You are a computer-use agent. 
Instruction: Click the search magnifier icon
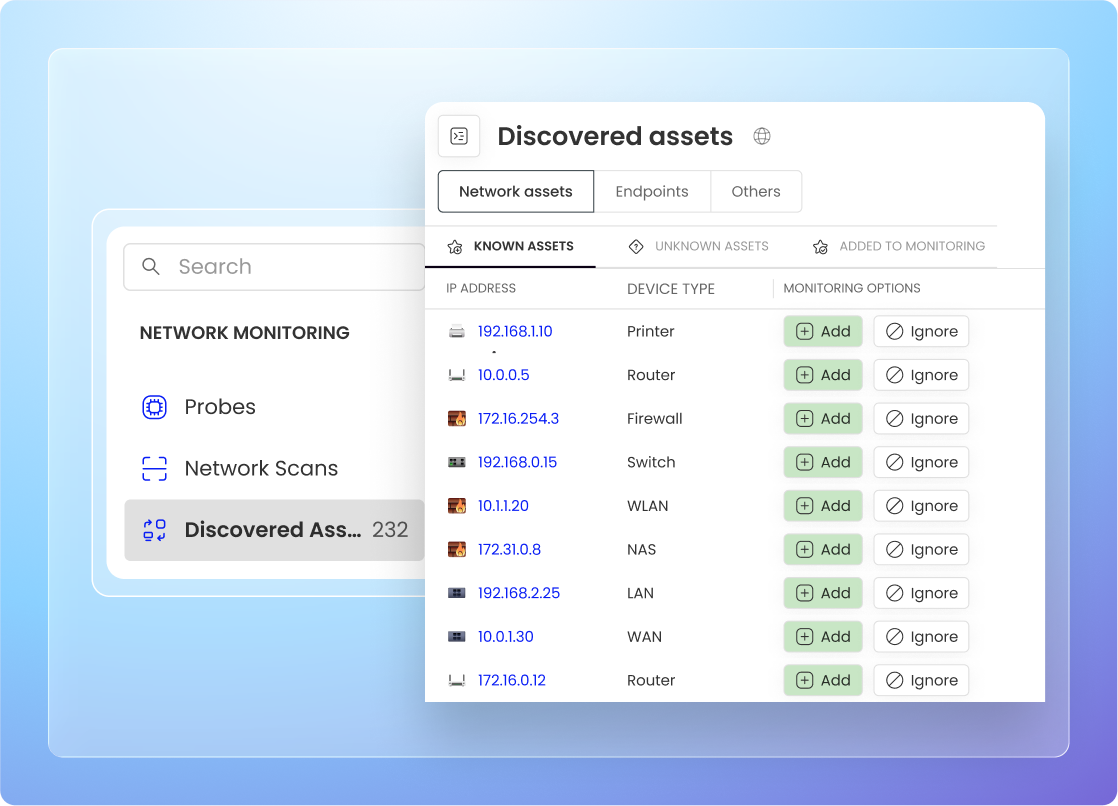tap(151, 267)
